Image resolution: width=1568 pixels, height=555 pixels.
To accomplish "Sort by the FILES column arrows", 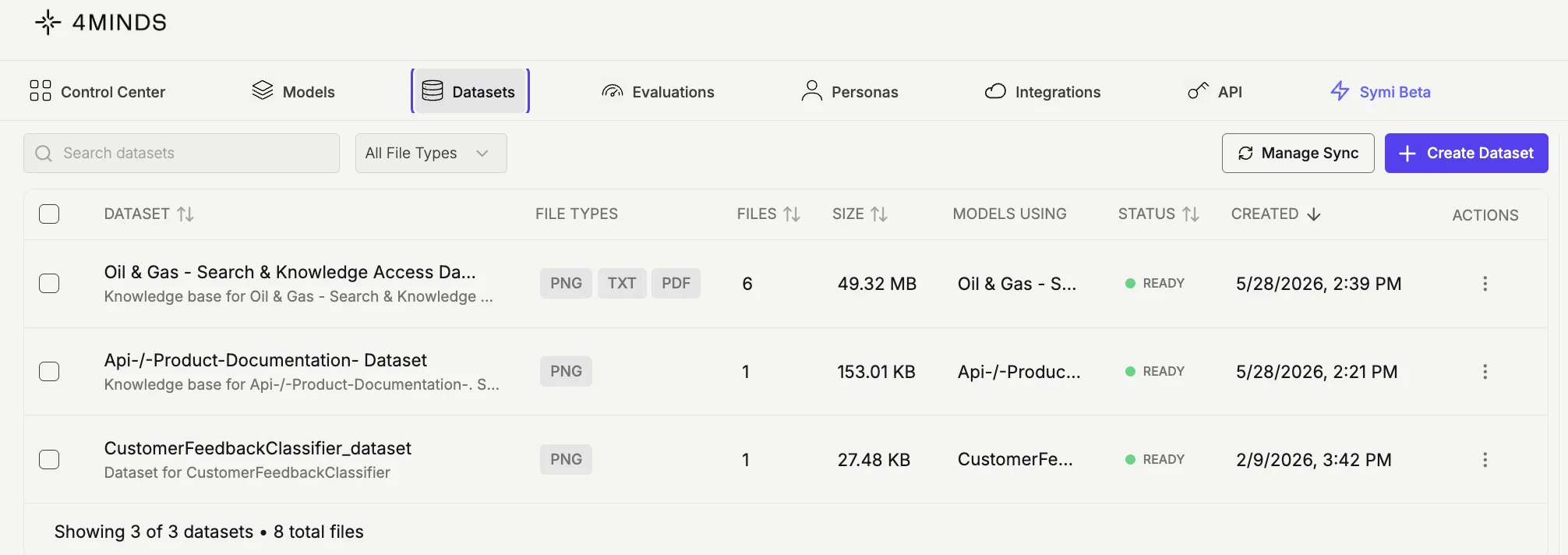I will pyautogui.click(x=792, y=214).
